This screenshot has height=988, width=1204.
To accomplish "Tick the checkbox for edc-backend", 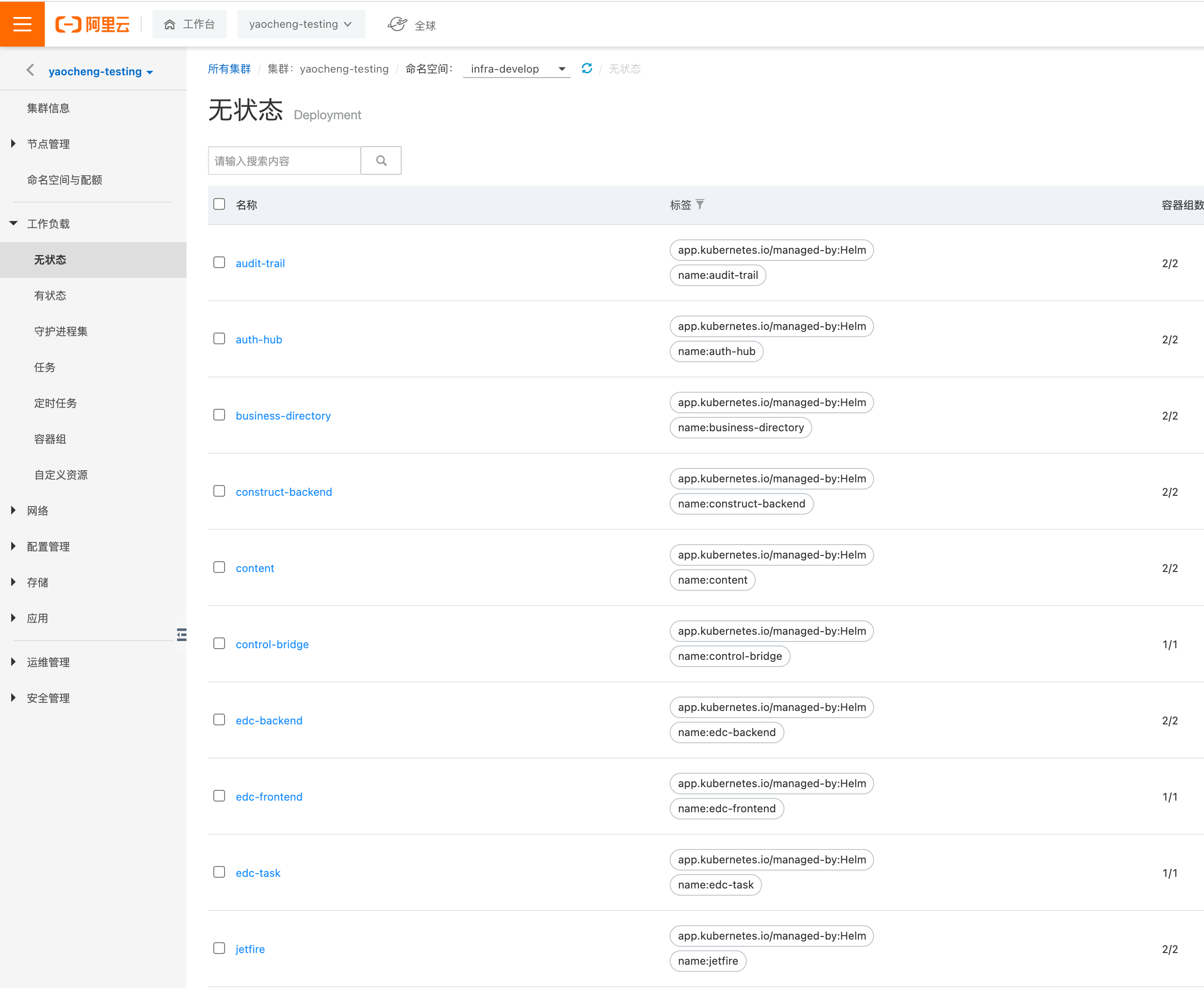I will [219, 719].
